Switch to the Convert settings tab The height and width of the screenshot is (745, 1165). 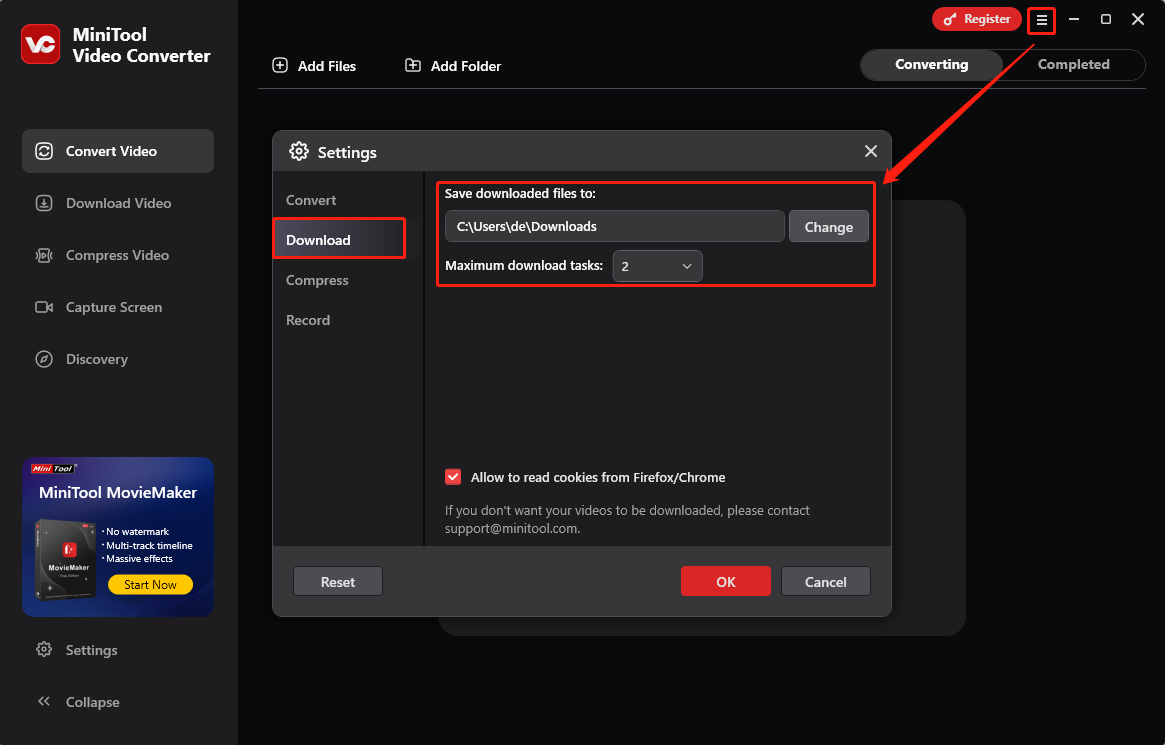pyautogui.click(x=311, y=200)
